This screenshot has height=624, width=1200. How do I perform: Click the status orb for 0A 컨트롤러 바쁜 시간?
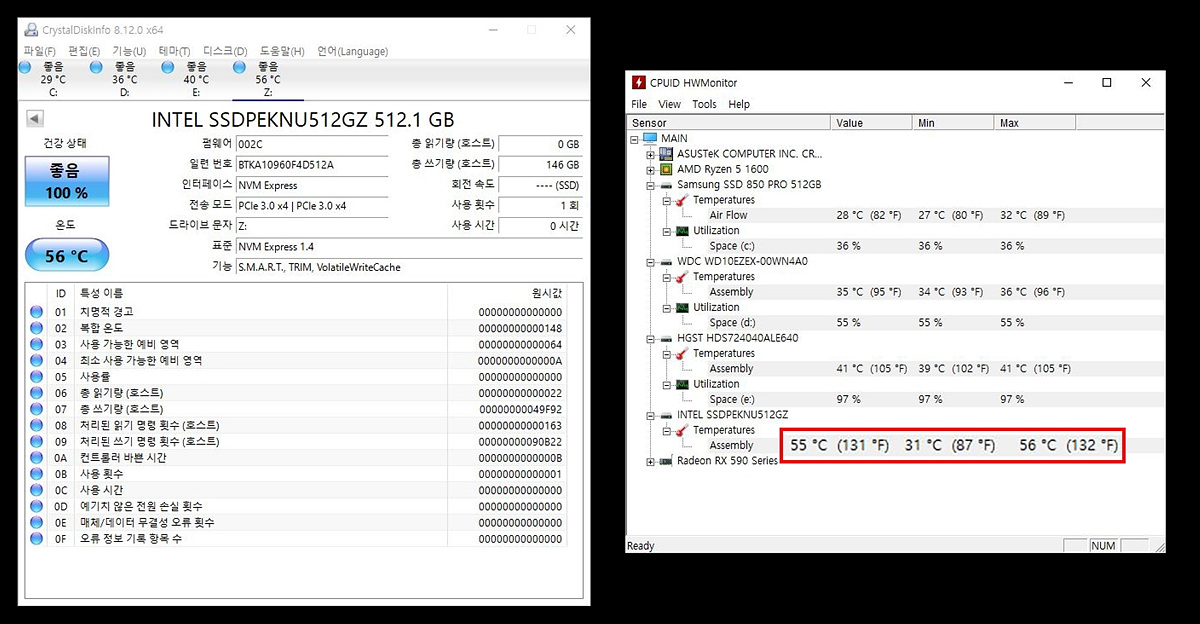point(37,458)
